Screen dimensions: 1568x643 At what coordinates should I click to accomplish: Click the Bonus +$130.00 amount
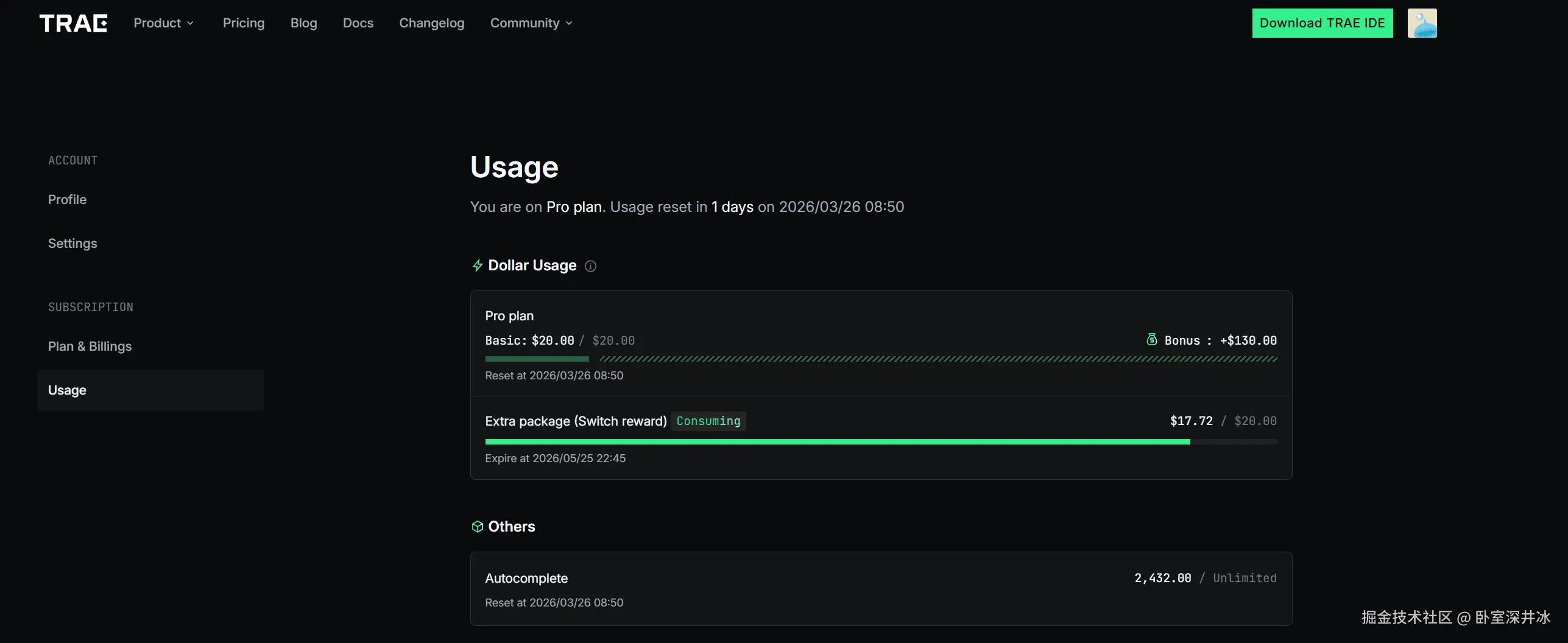(x=1248, y=341)
